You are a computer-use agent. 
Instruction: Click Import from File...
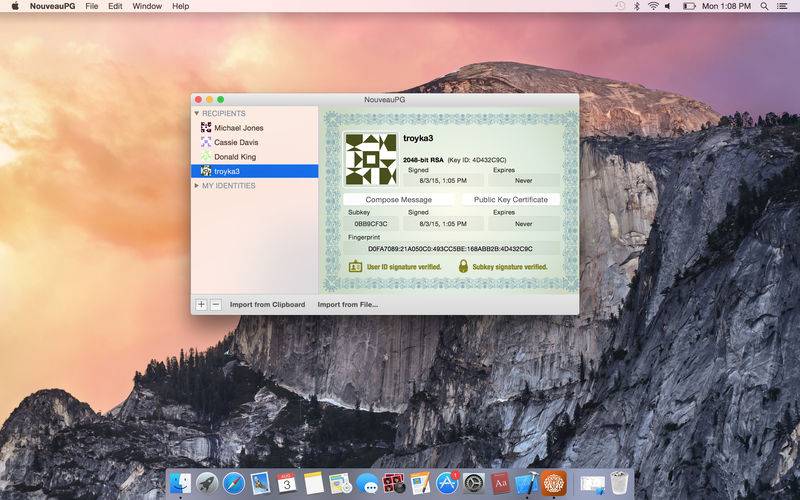(348, 305)
